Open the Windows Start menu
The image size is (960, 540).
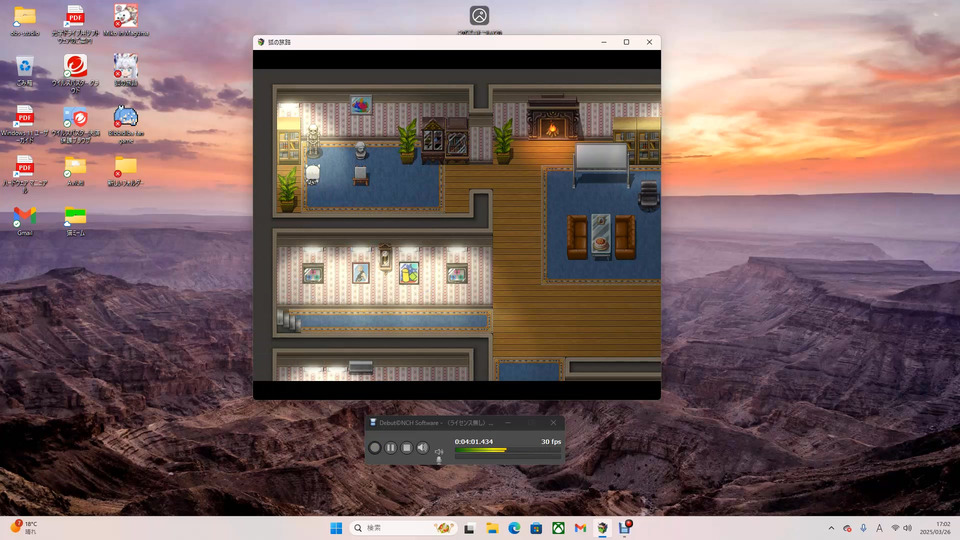click(336, 528)
